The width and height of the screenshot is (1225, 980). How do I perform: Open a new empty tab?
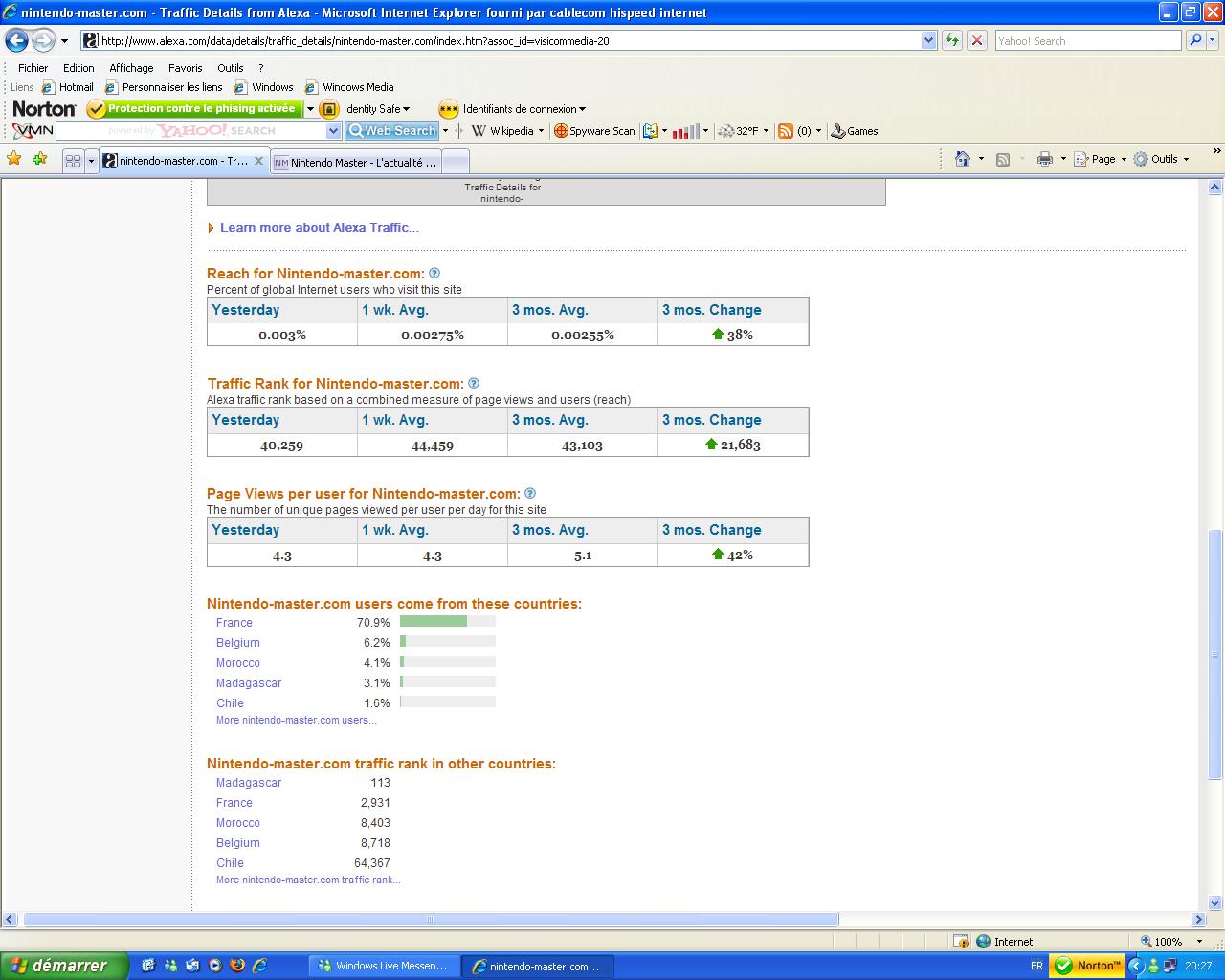pos(456,162)
